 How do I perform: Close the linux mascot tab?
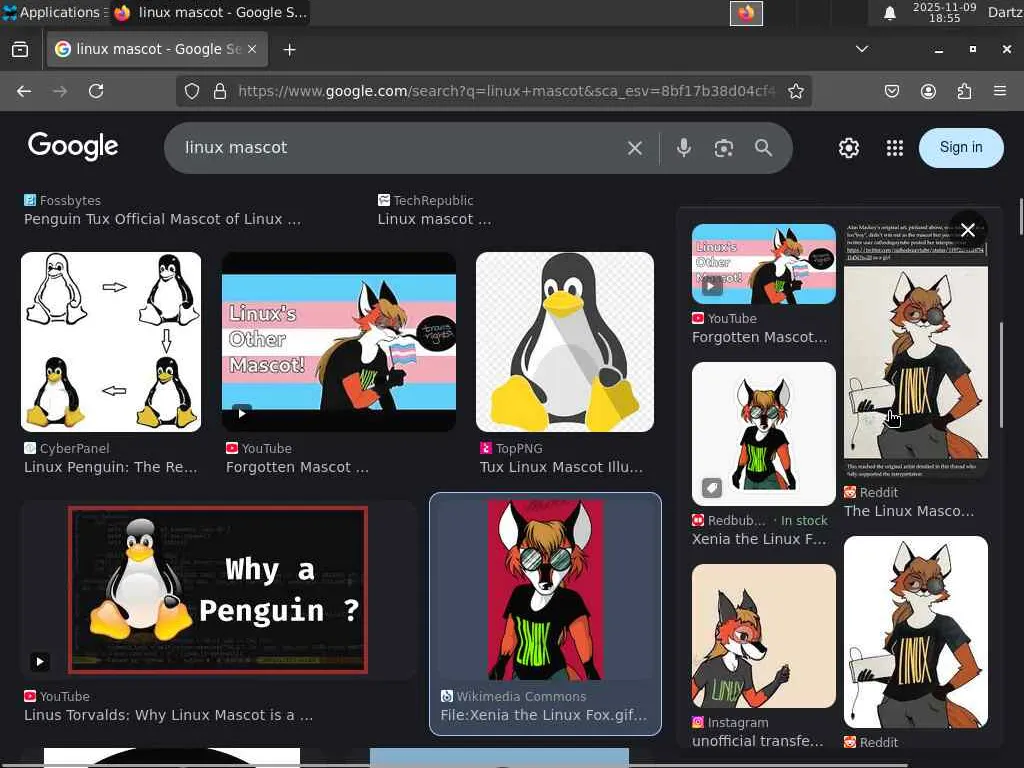click(252, 49)
